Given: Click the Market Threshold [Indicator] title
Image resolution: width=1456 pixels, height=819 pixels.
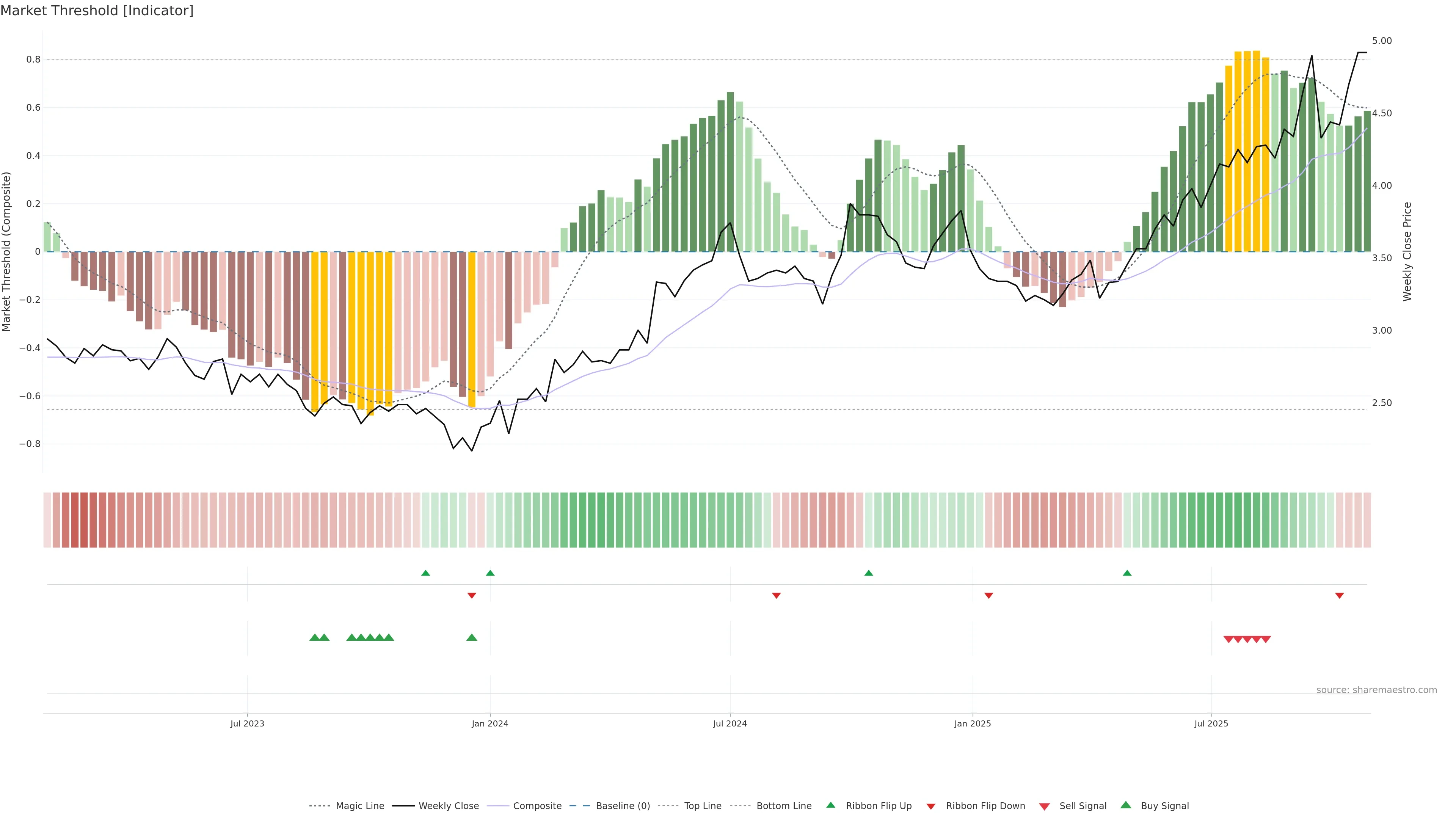Looking at the screenshot, I should point(97,11).
